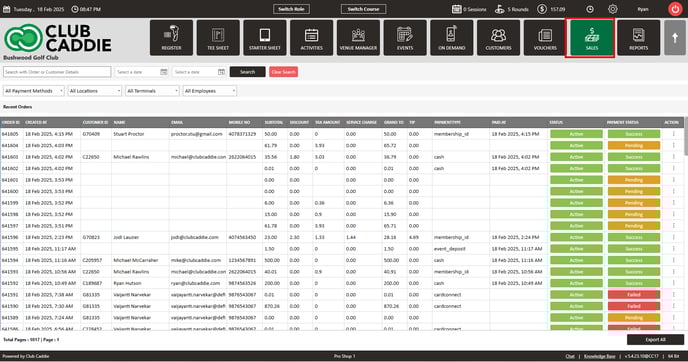The width and height of the screenshot is (688, 362).
Task: Open the Events tab
Action: [405, 38]
